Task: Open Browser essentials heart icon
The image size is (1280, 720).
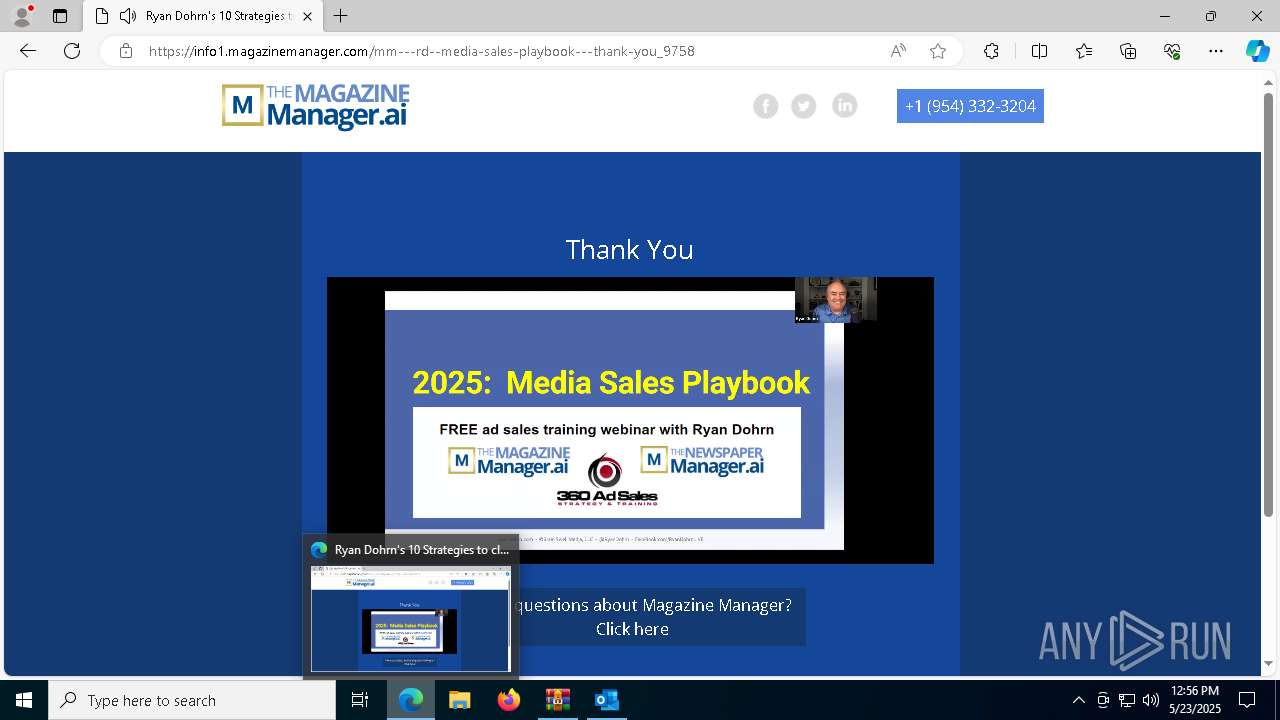Action: pyautogui.click(x=1172, y=51)
